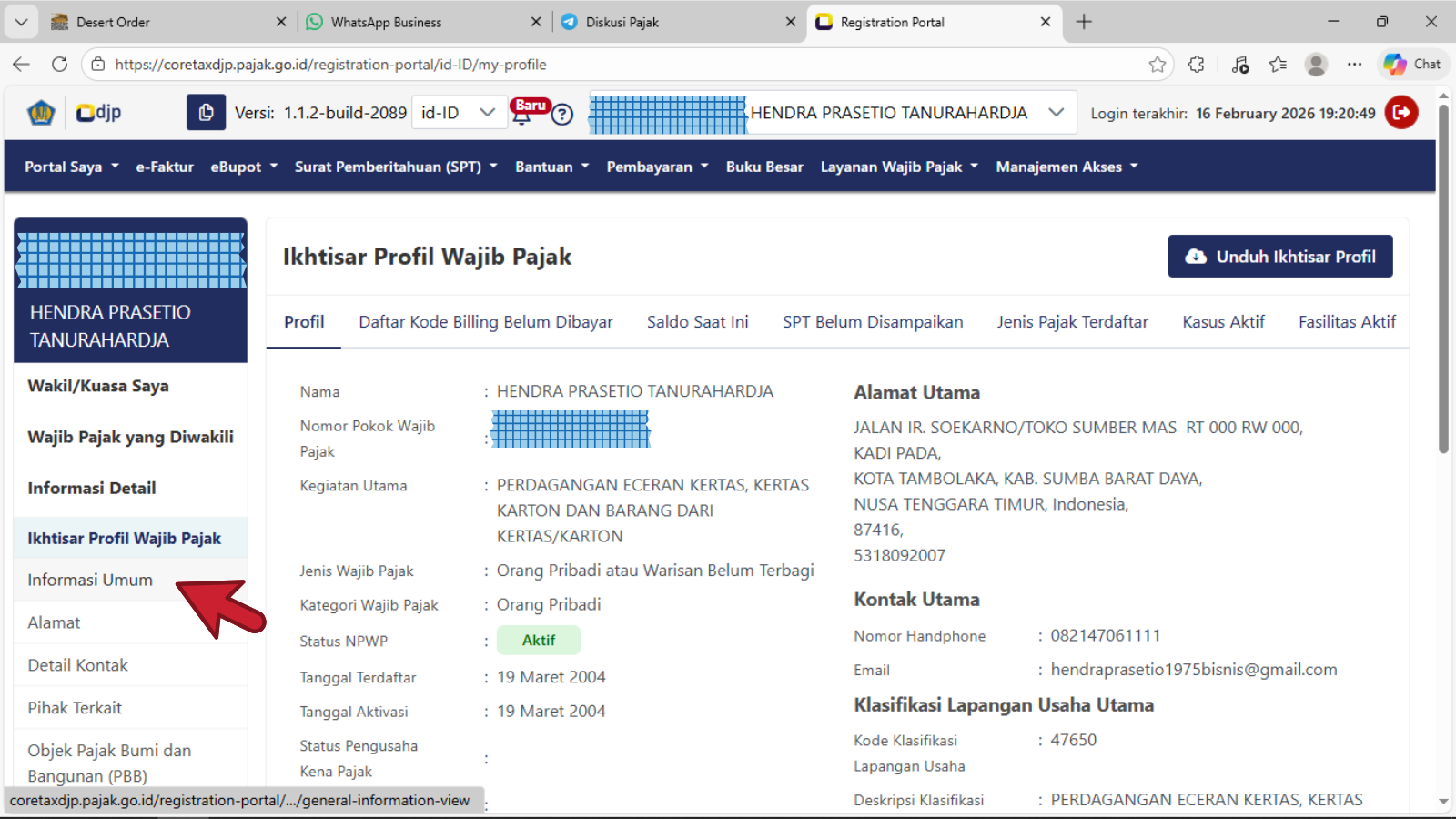
Task: Switch to Jenis Pajak Terdaftar tab
Action: [1072, 322]
